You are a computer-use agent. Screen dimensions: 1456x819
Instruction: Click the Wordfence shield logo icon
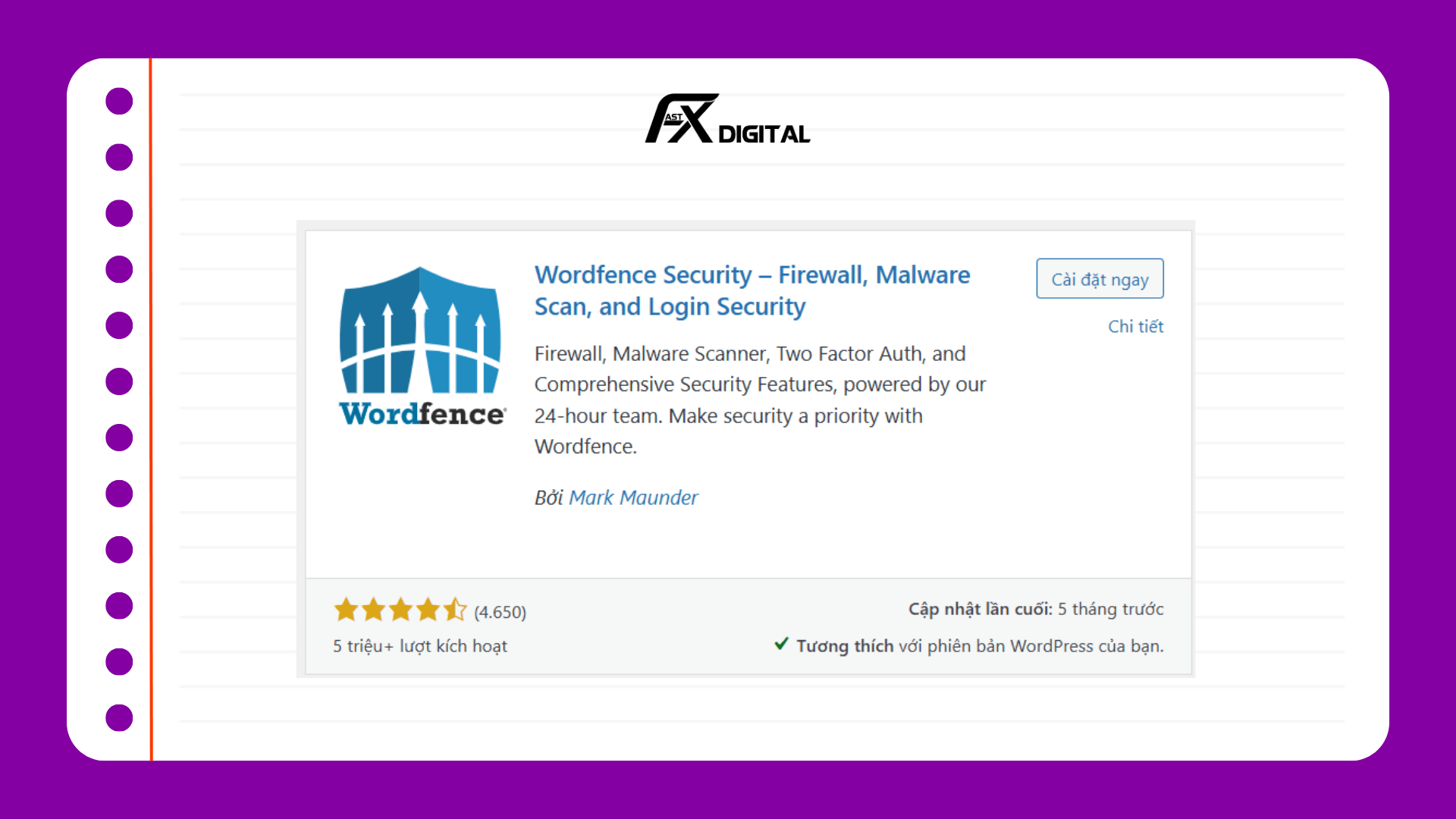420,330
